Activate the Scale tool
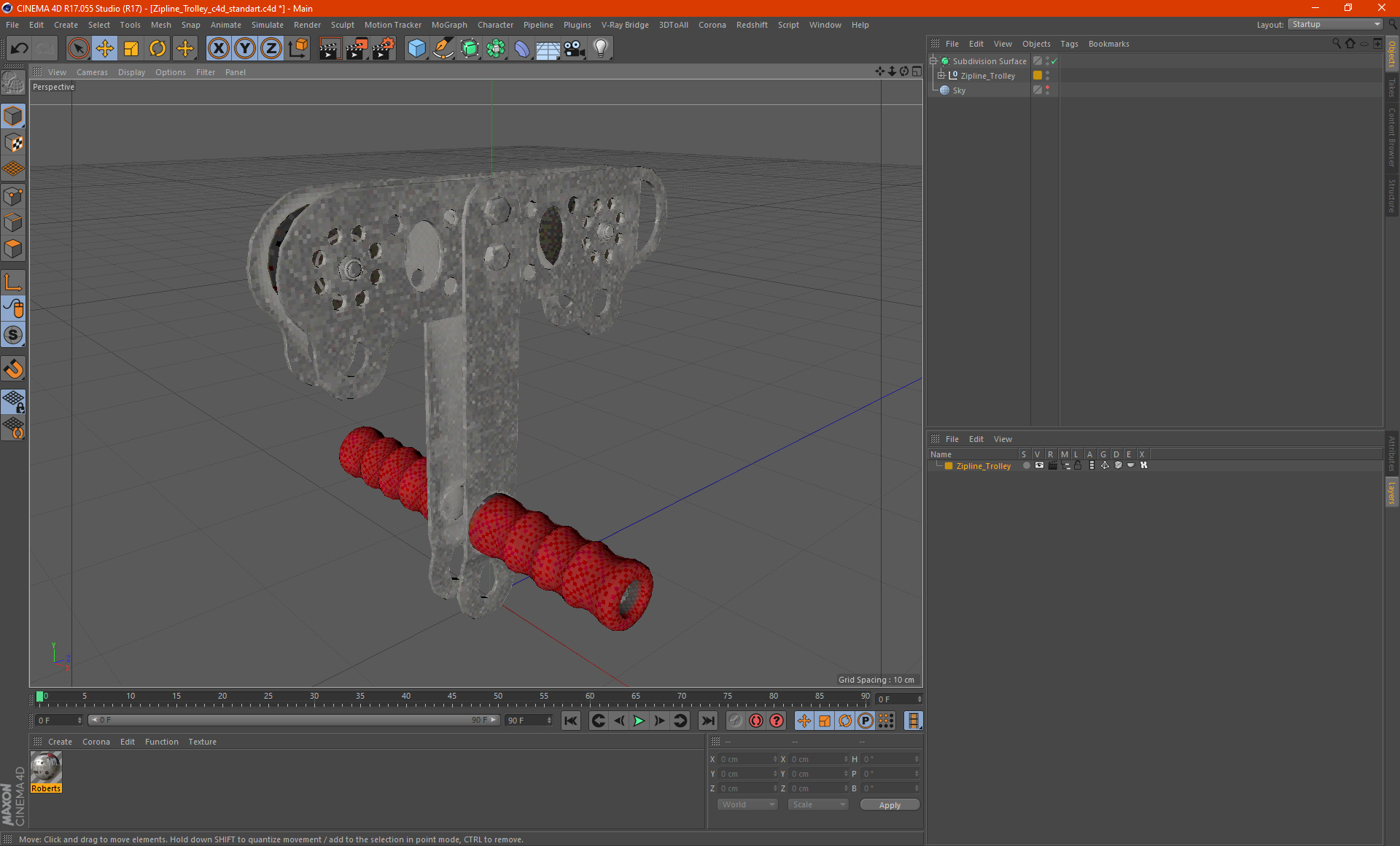 point(131,49)
